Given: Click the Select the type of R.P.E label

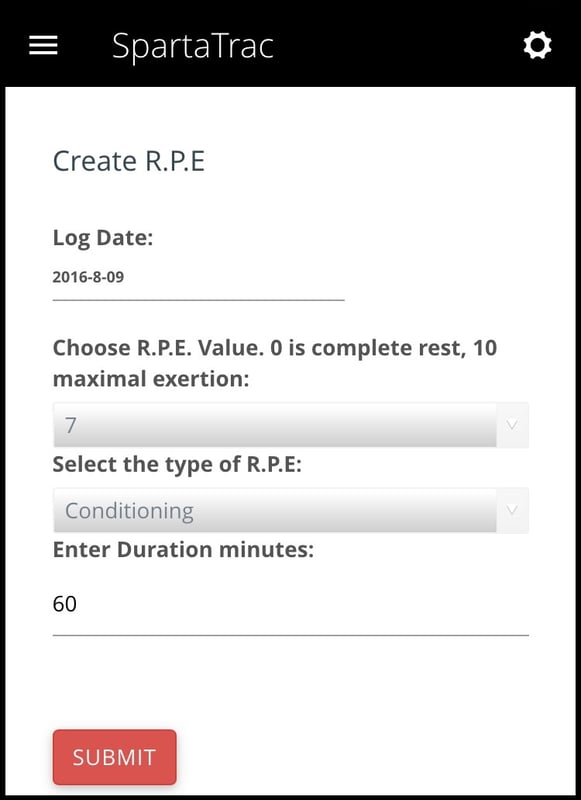Looking at the screenshot, I should (177, 465).
